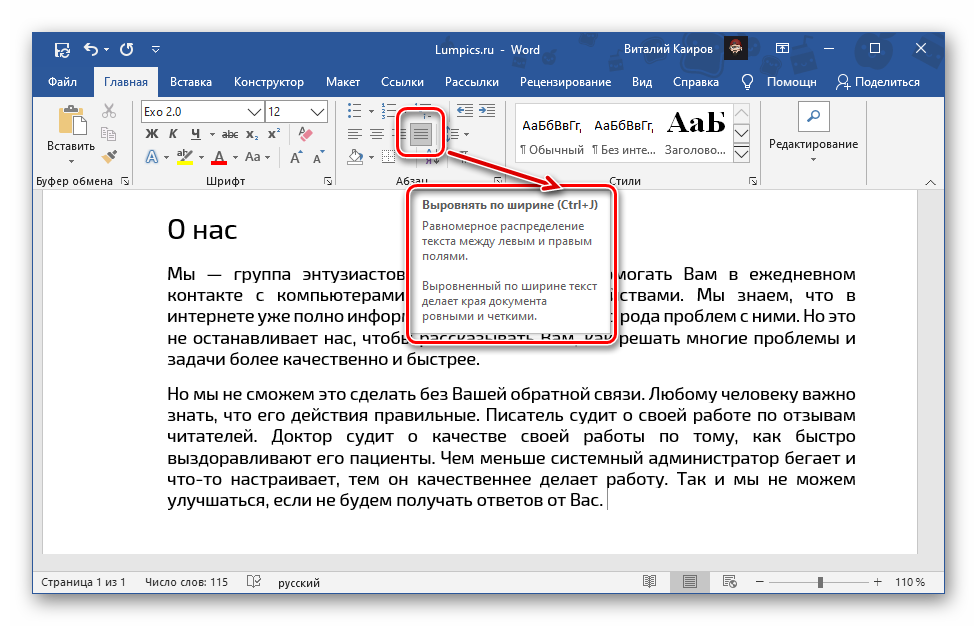Open the Вставка ribbon tab

point(190,82)
